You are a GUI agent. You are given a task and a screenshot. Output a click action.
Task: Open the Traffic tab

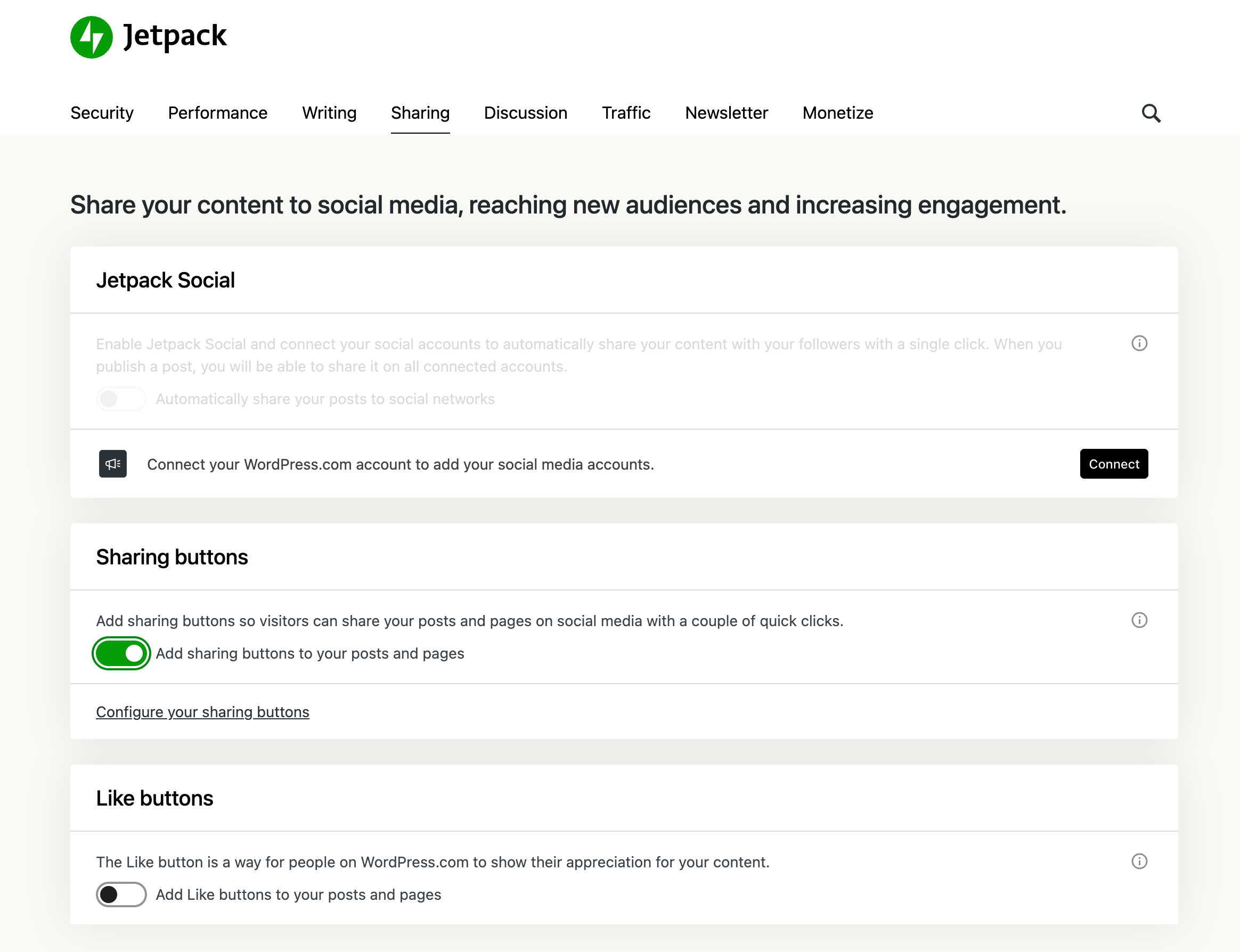(626, 113)
